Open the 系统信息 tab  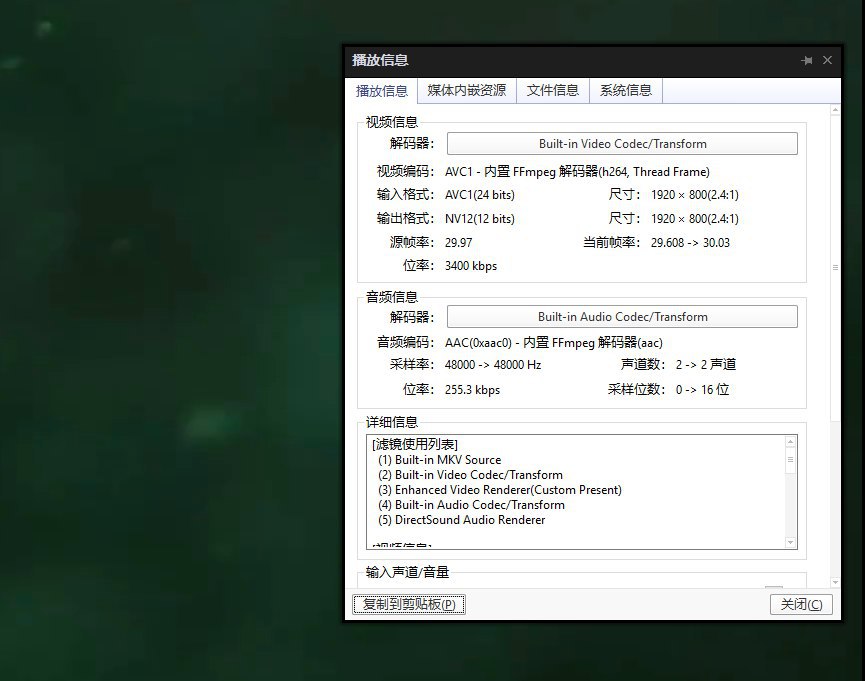(626, 90)
